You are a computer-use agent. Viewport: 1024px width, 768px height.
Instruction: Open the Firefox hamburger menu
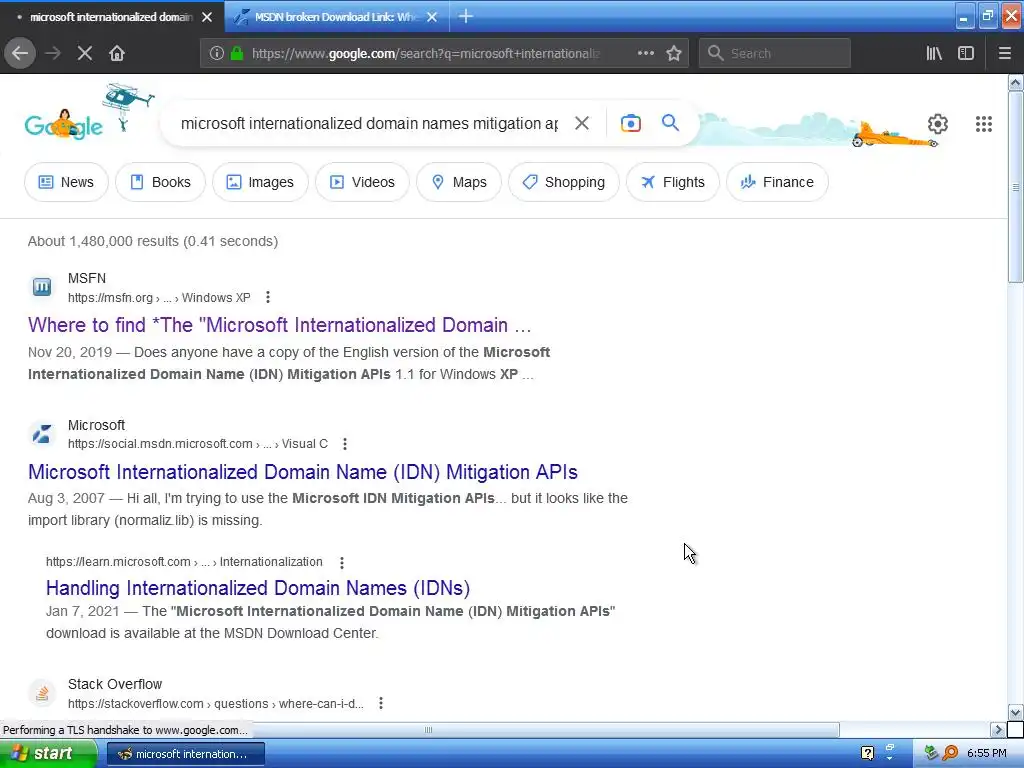tap(1005, 54)
